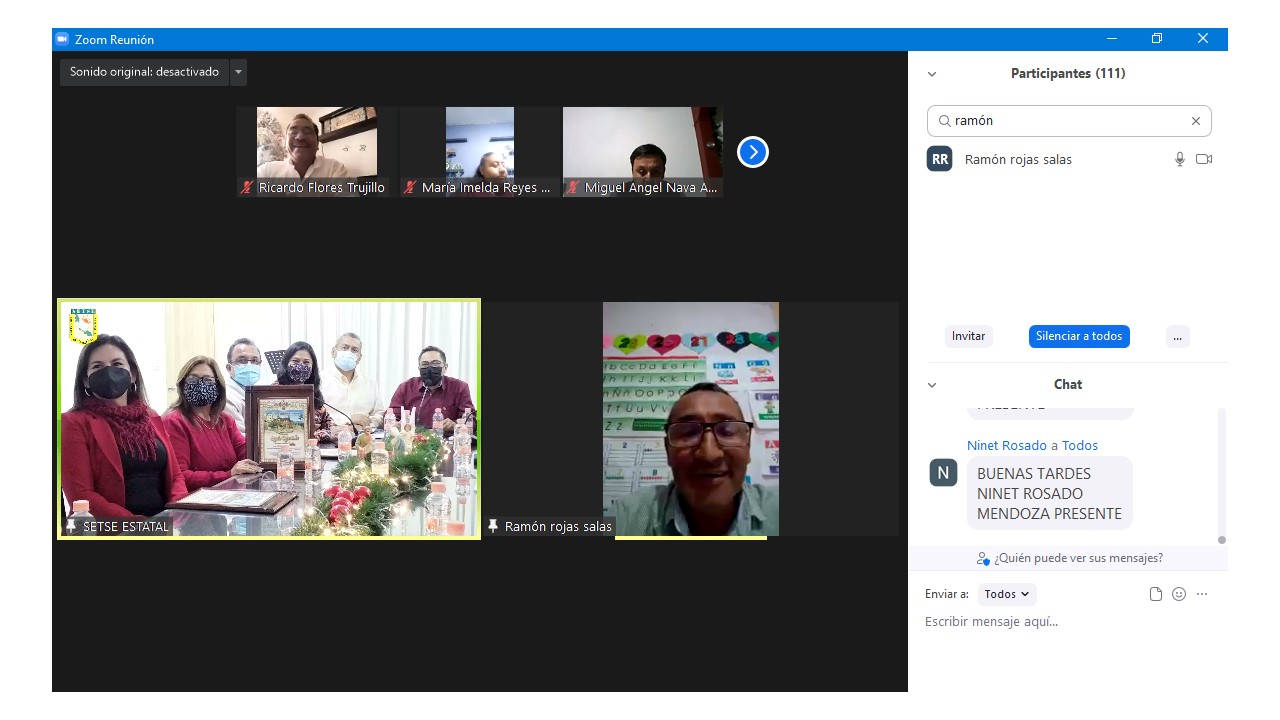This screenshot has width=1280, height=720.
Task: Click the 'Escribir mensaje aquí...' message field
Action: coord(1068,622)
